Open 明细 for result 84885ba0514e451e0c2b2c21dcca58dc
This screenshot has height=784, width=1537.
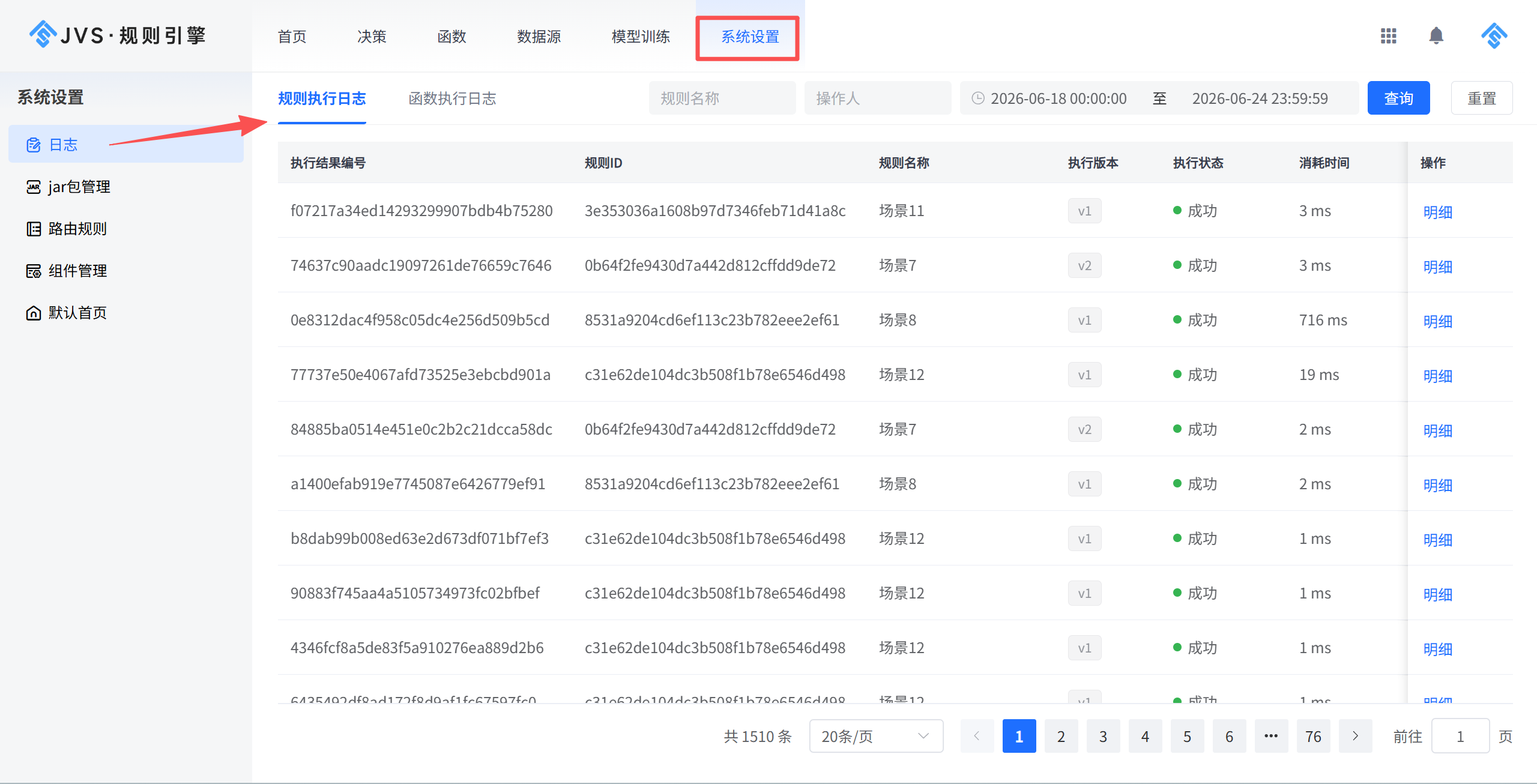coord(1437,430)
